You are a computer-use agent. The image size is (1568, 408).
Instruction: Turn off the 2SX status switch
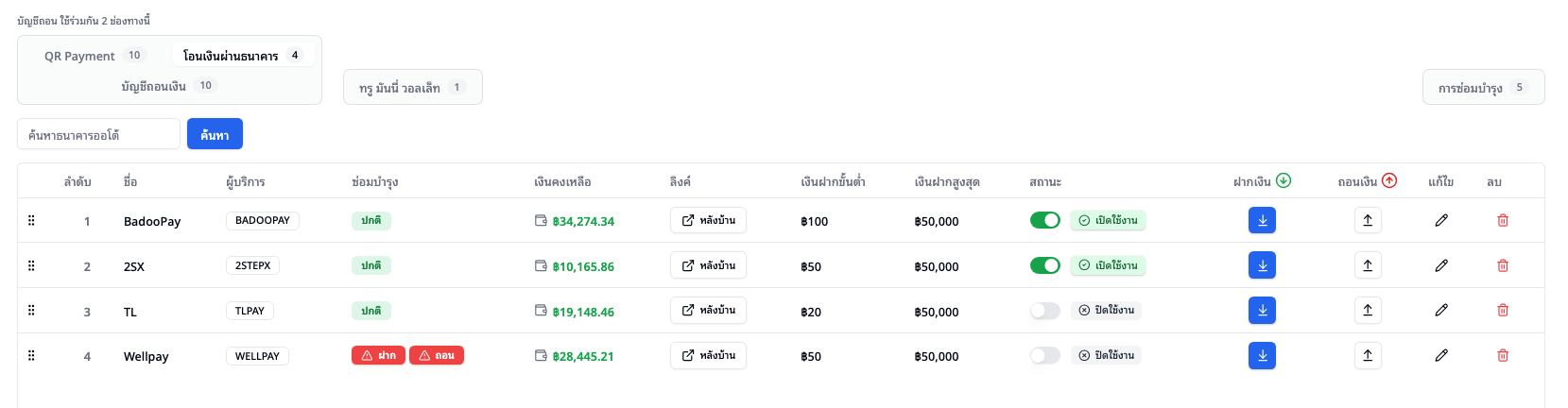(1044, 265)
